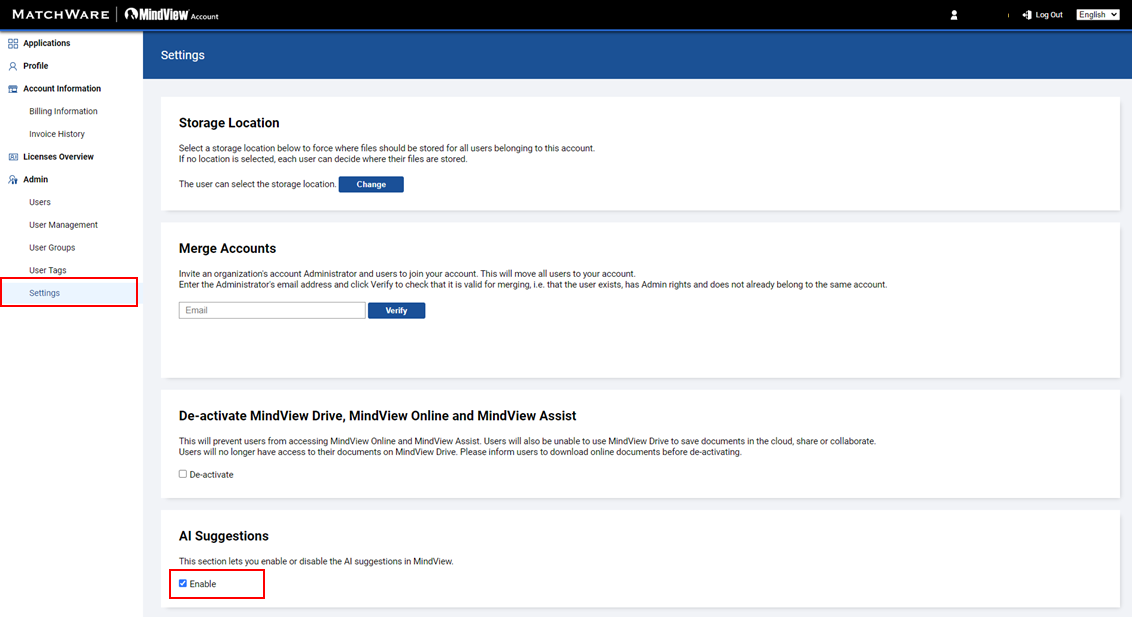The height and width of the screenshot is (617, 1132).
Task: Click inside the Email input field
Action: coord(271,310)
